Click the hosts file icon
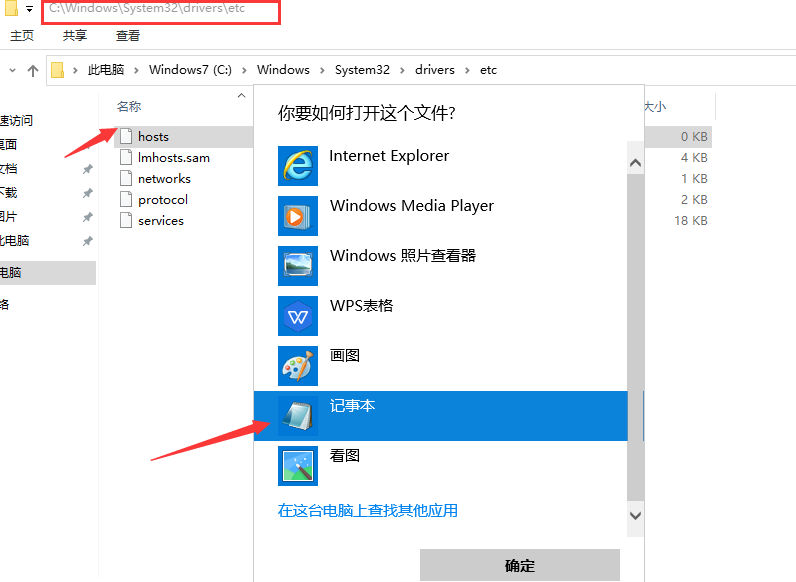796x582 pixels. 126,137
